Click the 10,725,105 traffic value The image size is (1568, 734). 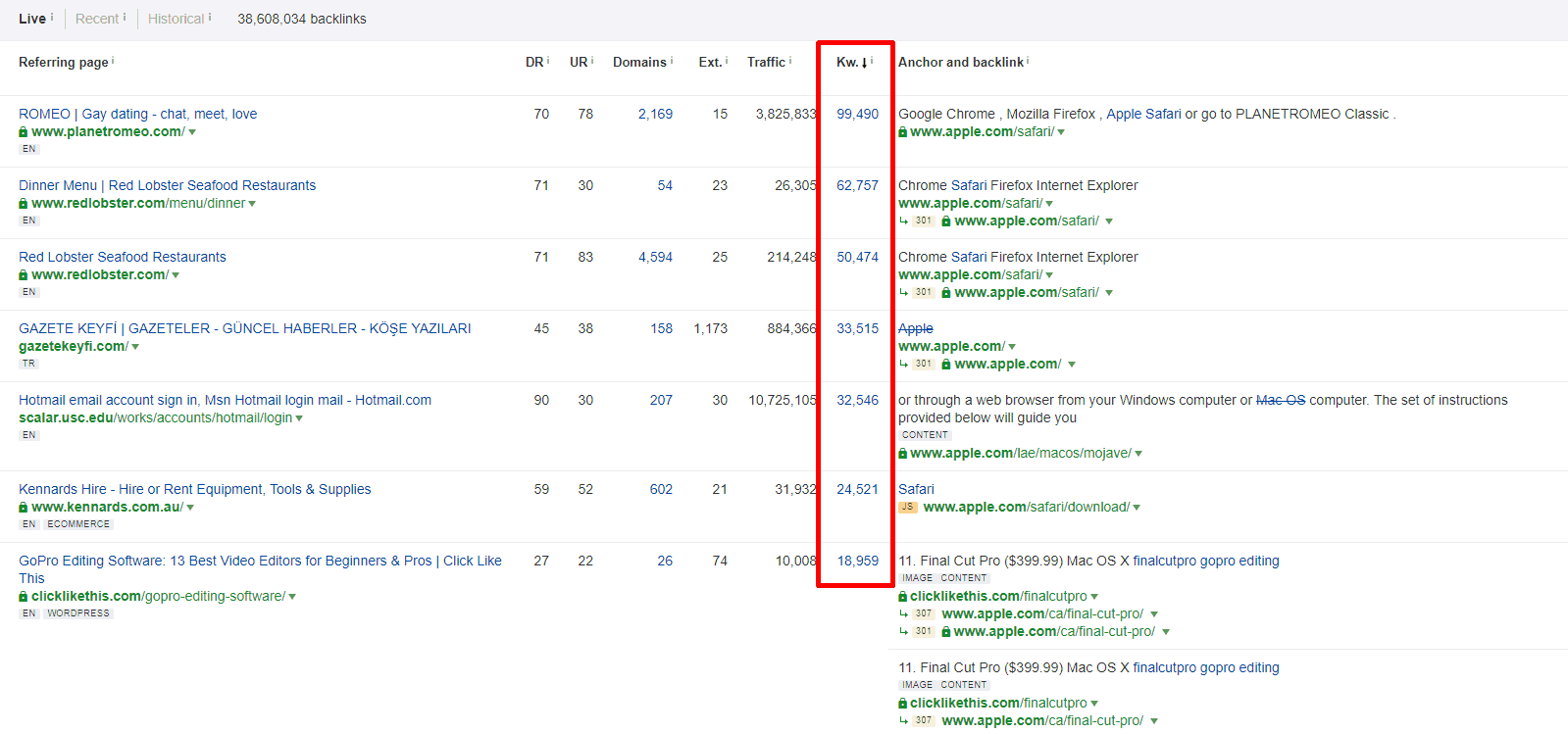(x=783, y=400)
